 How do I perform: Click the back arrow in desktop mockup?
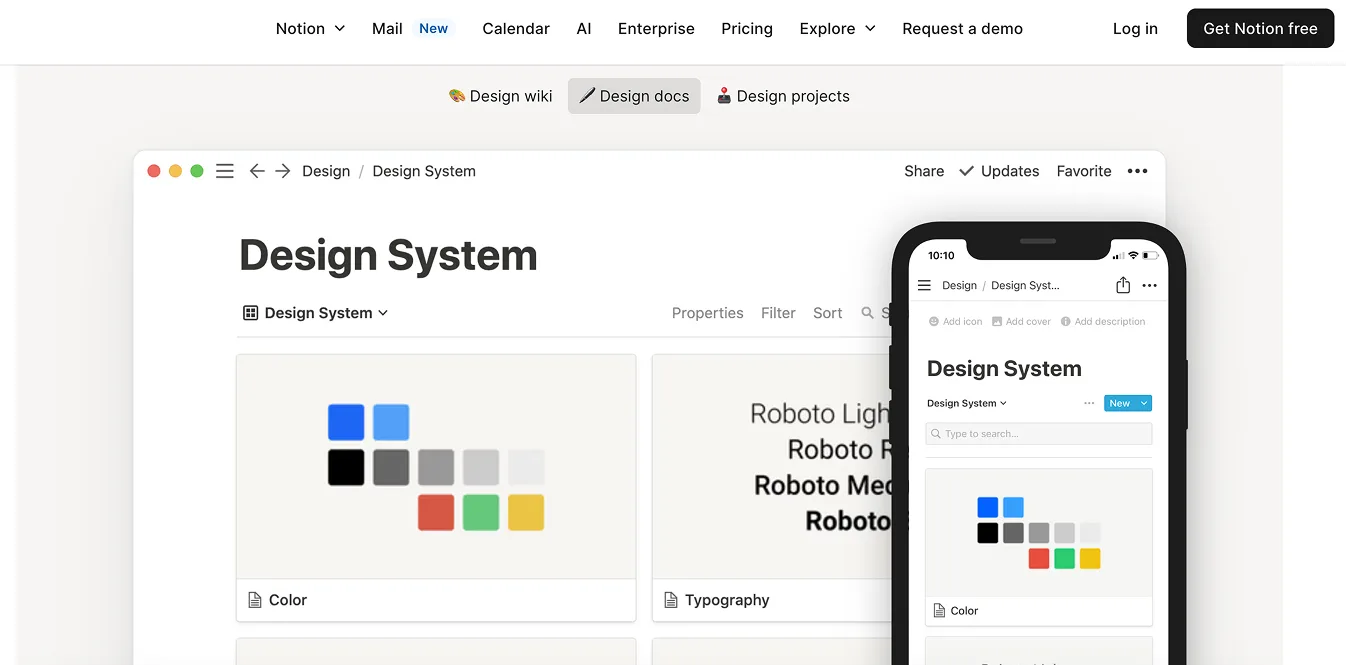(257, 171)
